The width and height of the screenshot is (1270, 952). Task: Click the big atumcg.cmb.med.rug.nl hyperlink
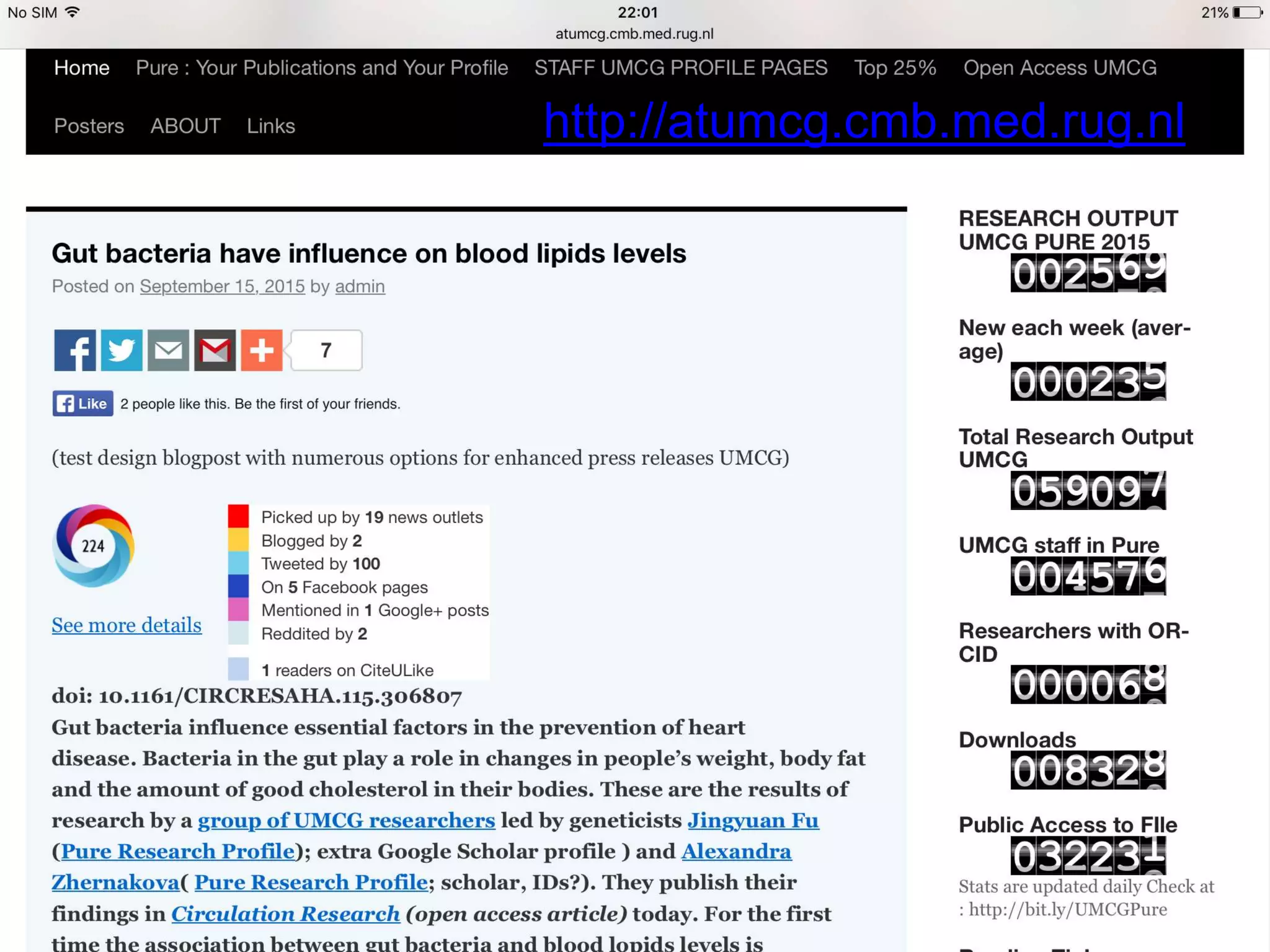coord(863,121)
